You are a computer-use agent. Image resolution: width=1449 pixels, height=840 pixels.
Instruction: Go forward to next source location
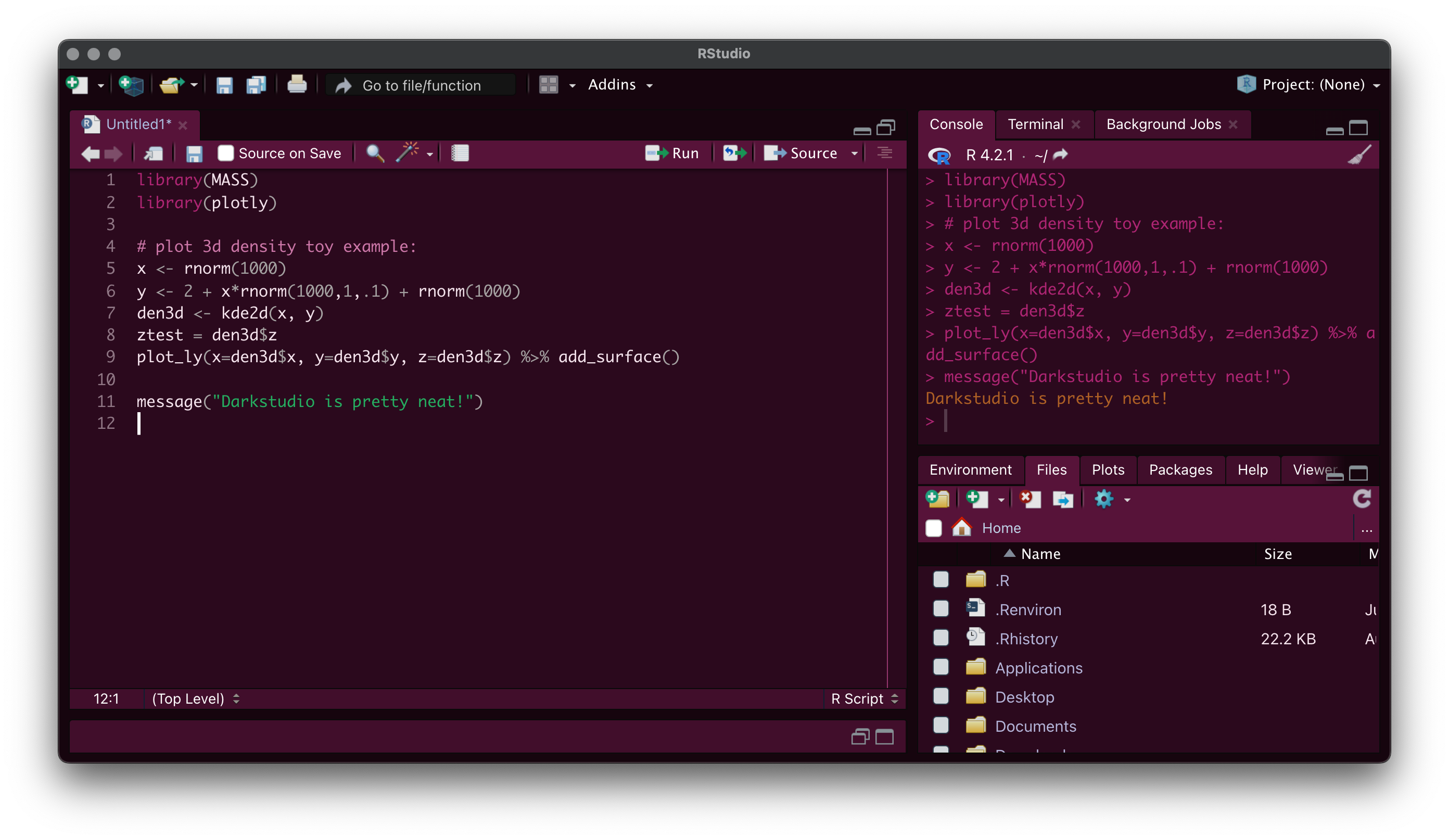pyautogui.click(x=113, y=154)
